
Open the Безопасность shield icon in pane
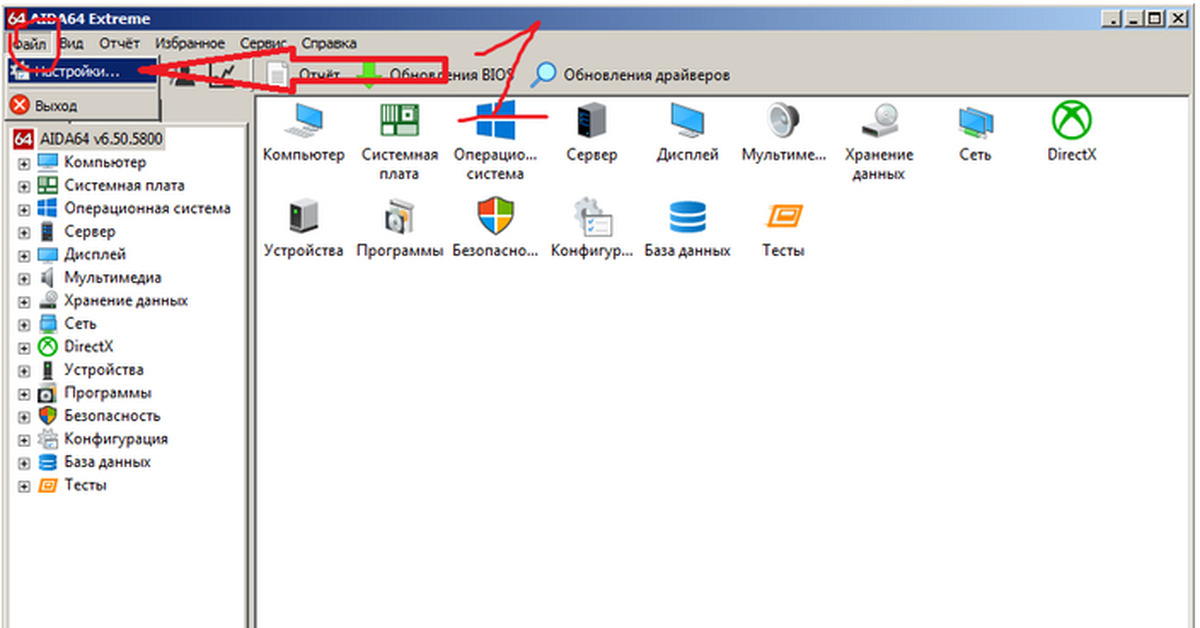click(x=495, y=217)
